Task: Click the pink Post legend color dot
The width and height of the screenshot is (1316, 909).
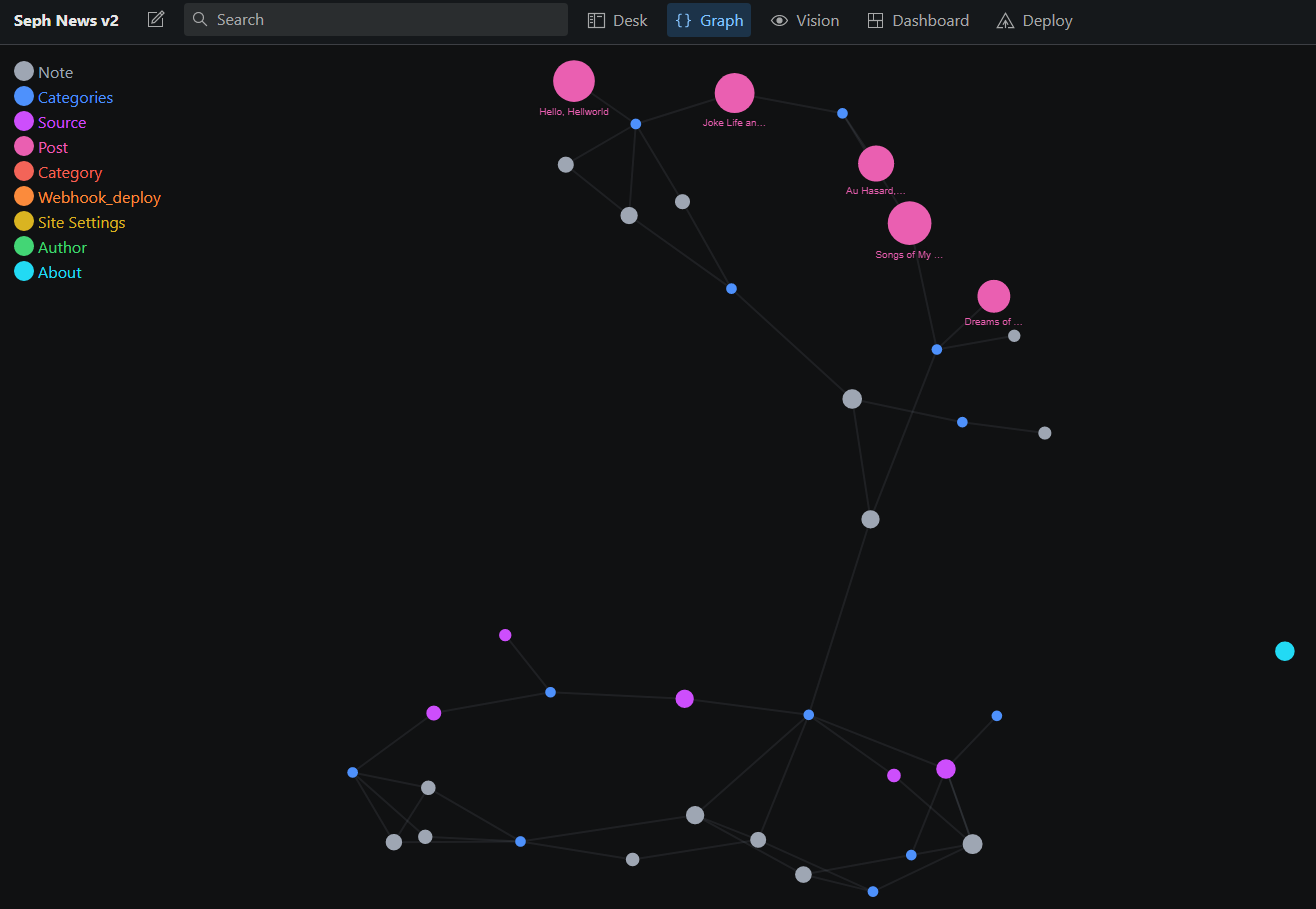Action: [24, 146]
